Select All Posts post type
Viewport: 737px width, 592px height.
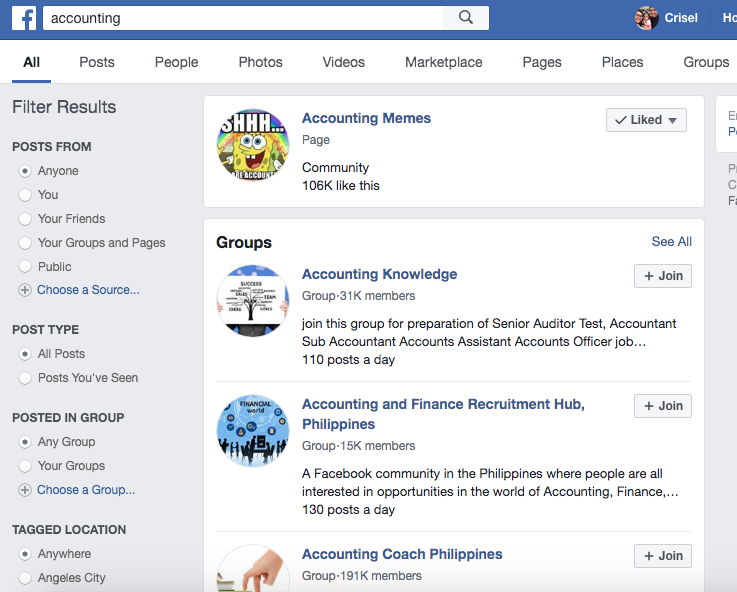click(25, 354)
